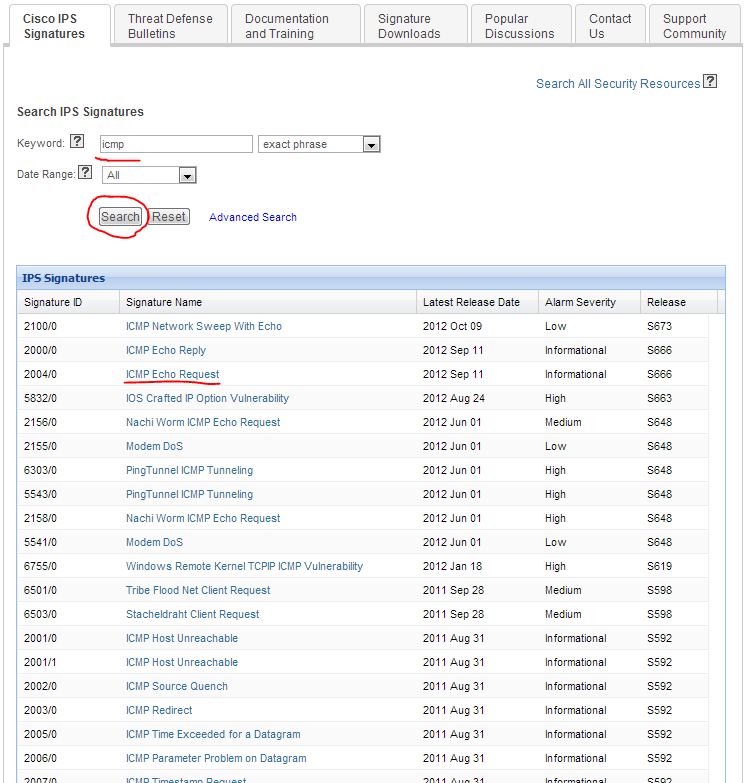
Task: Open ICMP Echo Request signature 2004/0
Action: point(172,374)
